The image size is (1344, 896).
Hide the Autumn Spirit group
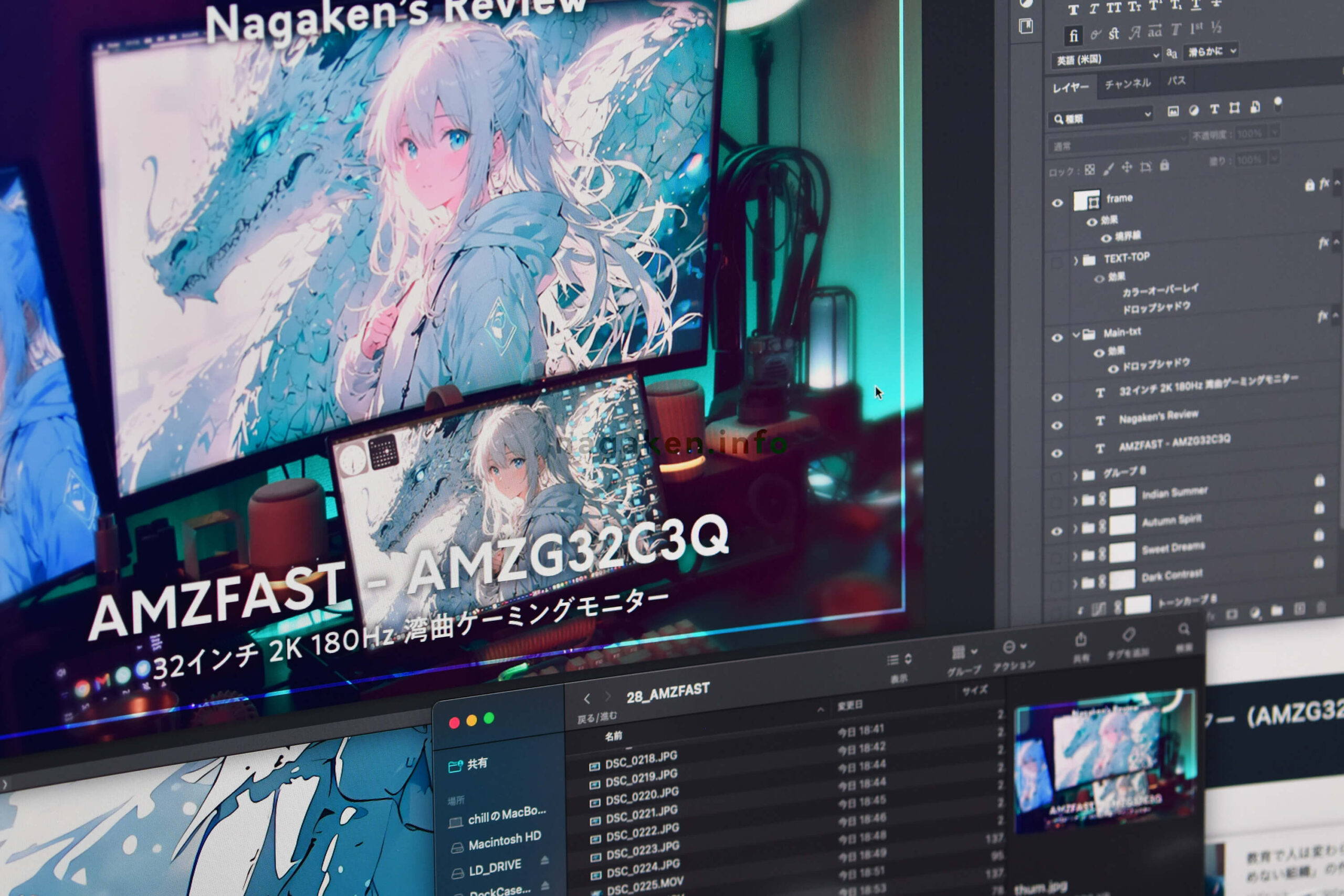(x=1057, y=531)
